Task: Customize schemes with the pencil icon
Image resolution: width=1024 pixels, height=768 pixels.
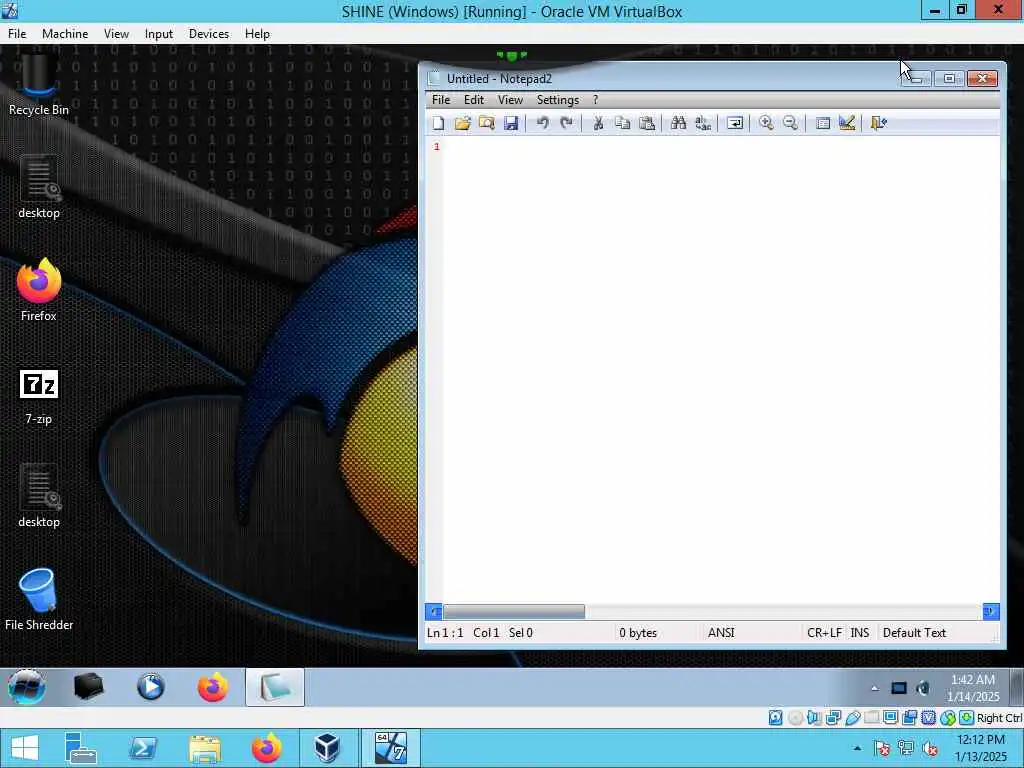Action: point(847,123)
